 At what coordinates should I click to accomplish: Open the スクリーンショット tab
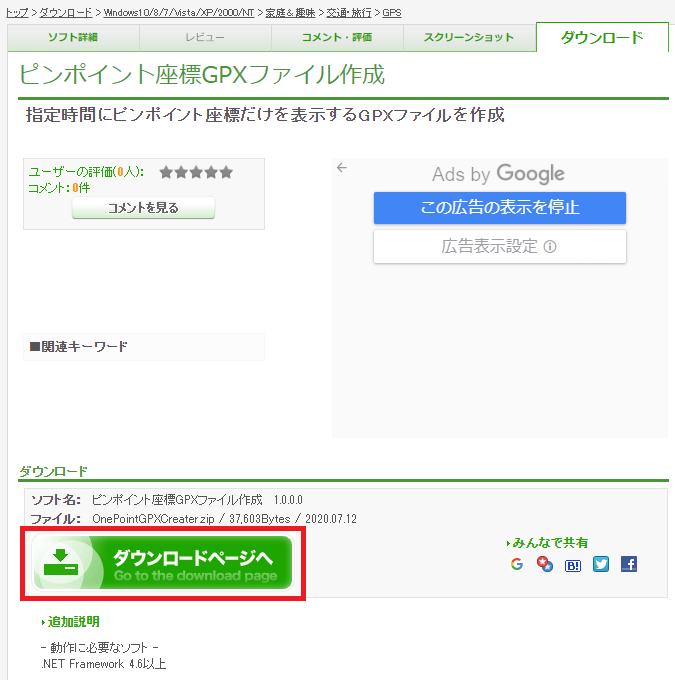coord(468,38)
